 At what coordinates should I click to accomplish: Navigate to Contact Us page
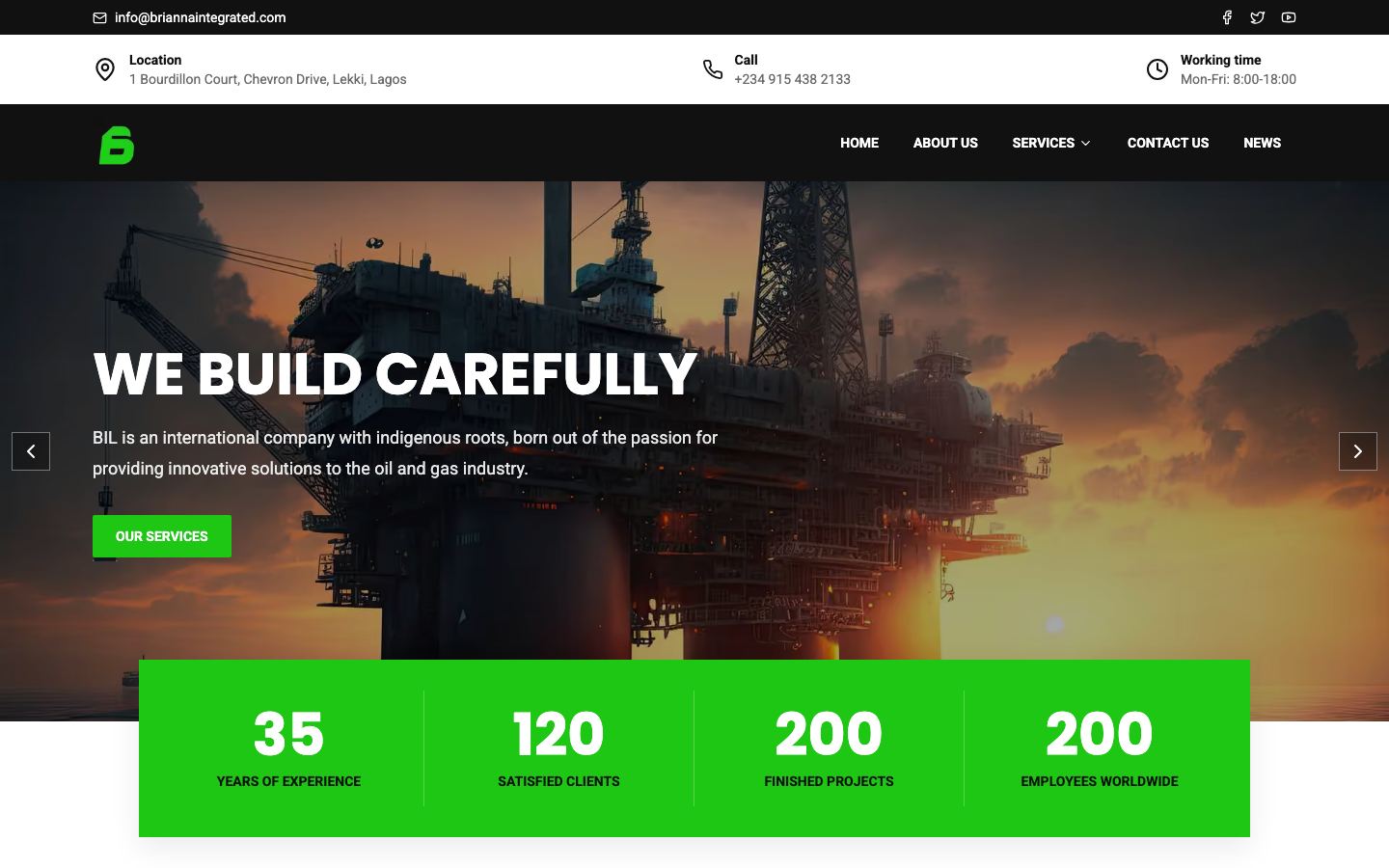click(x=1168, y=143)
